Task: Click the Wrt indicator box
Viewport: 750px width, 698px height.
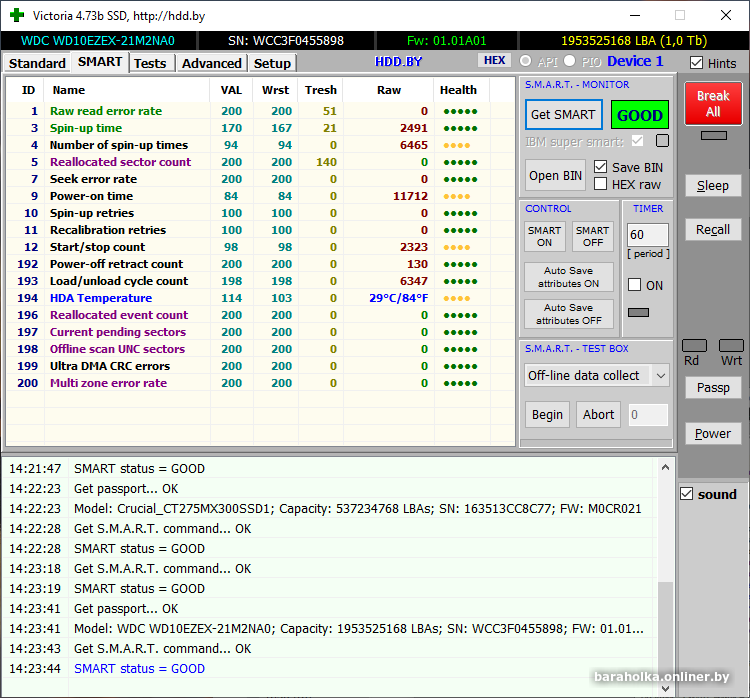Action: pyautogui.click(x=731, y=345)
